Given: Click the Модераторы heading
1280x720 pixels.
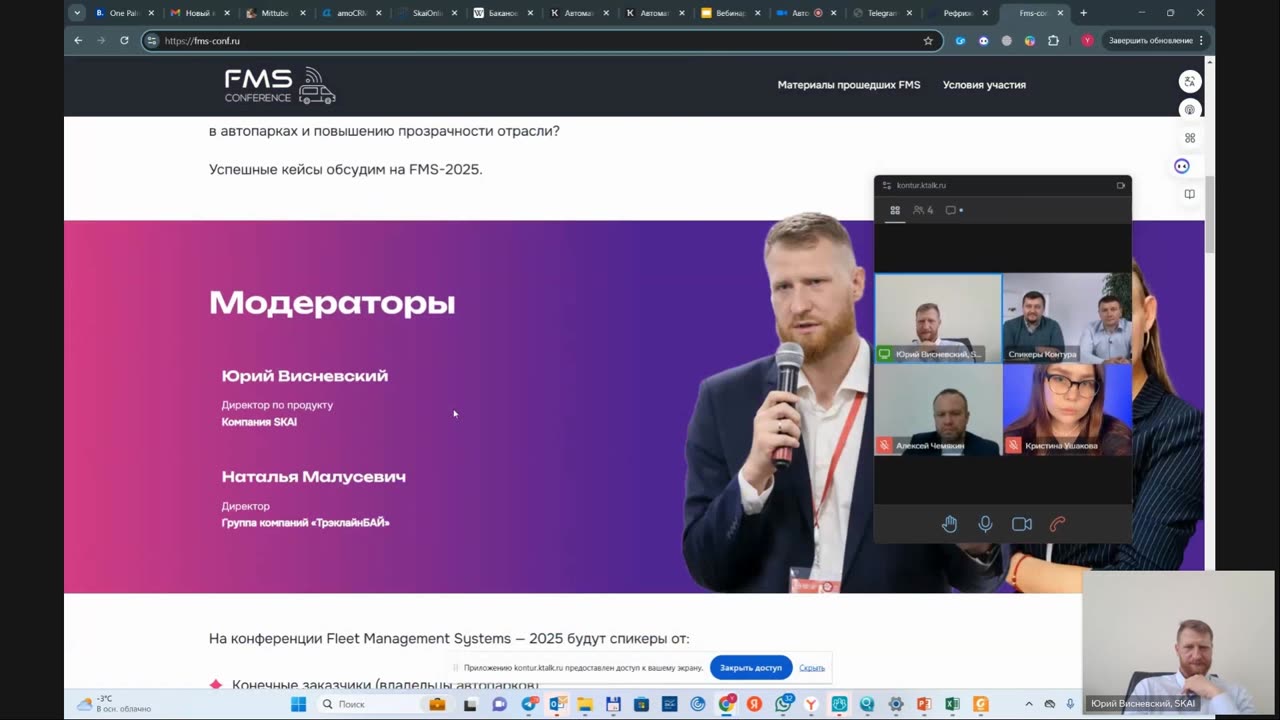Looking at the screenshot, I should tap(332, 302).
